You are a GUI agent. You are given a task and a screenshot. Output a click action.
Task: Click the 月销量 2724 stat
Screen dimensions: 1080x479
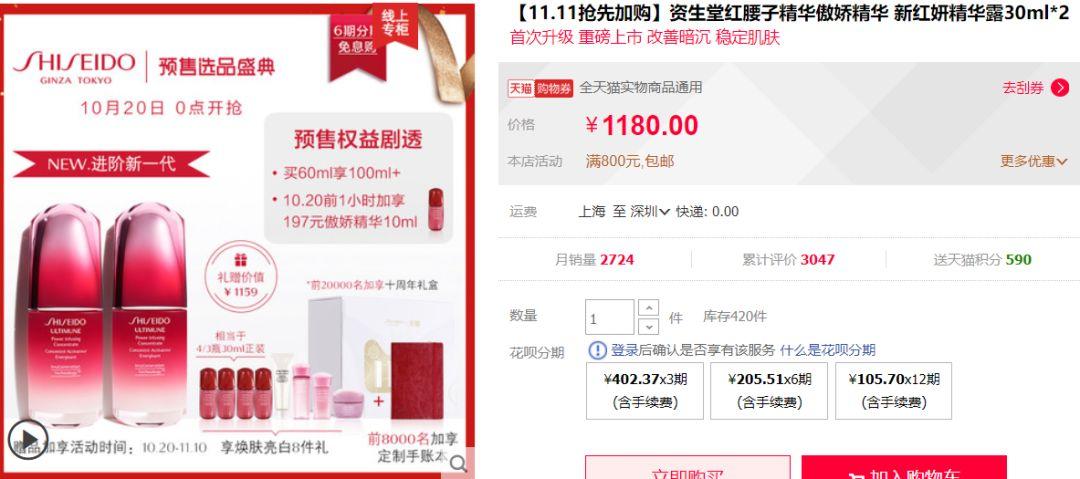point(594,260)
